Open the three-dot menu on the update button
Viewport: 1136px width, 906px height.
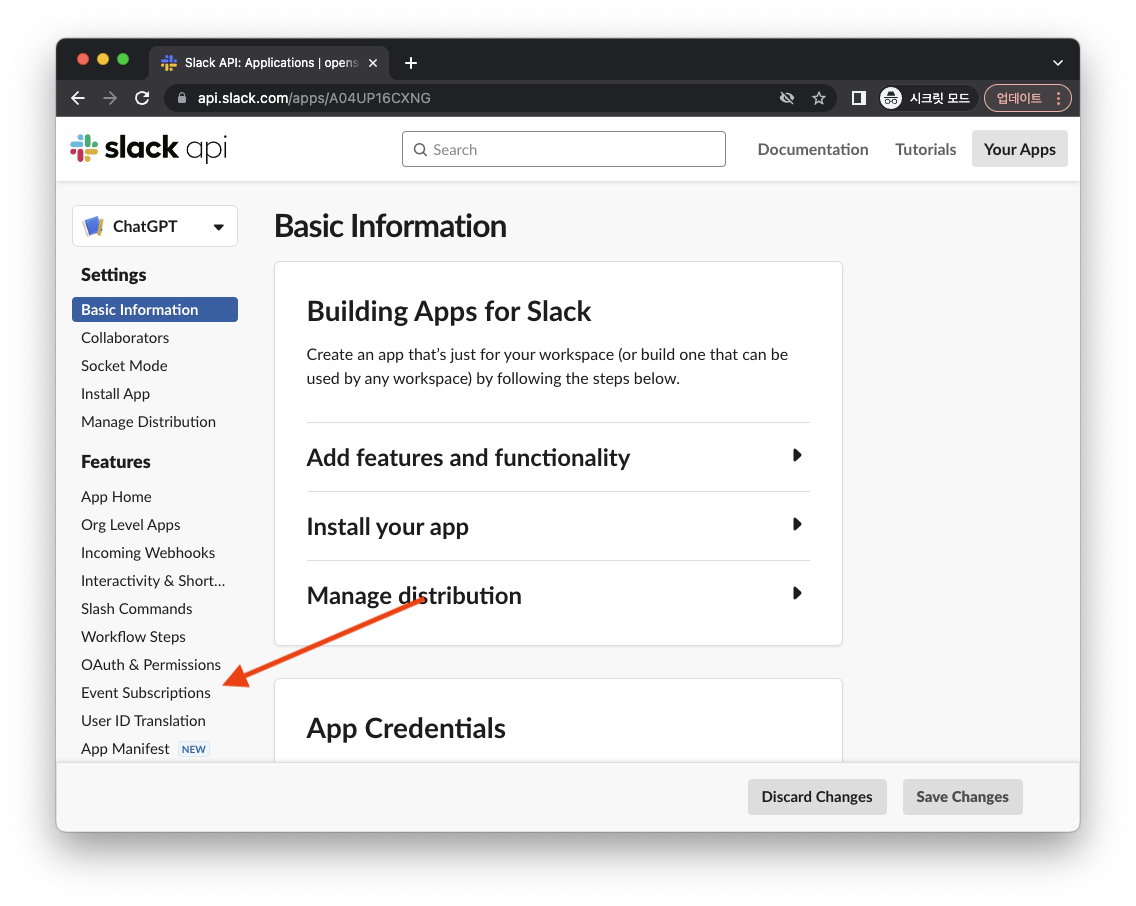(1058, 98)
